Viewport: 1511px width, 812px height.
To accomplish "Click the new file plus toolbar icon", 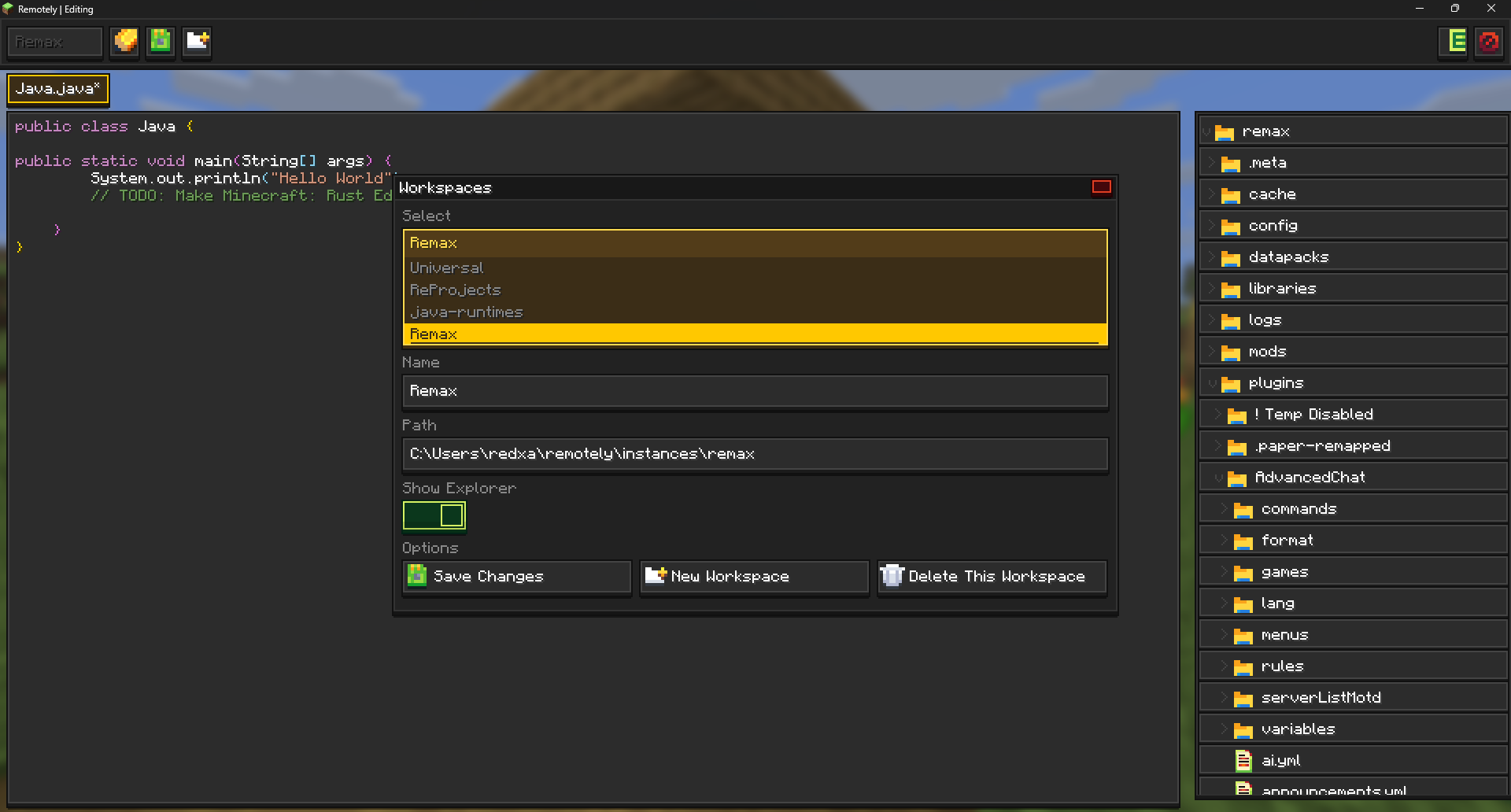I will pyautogui.click(x=197, y=41).
